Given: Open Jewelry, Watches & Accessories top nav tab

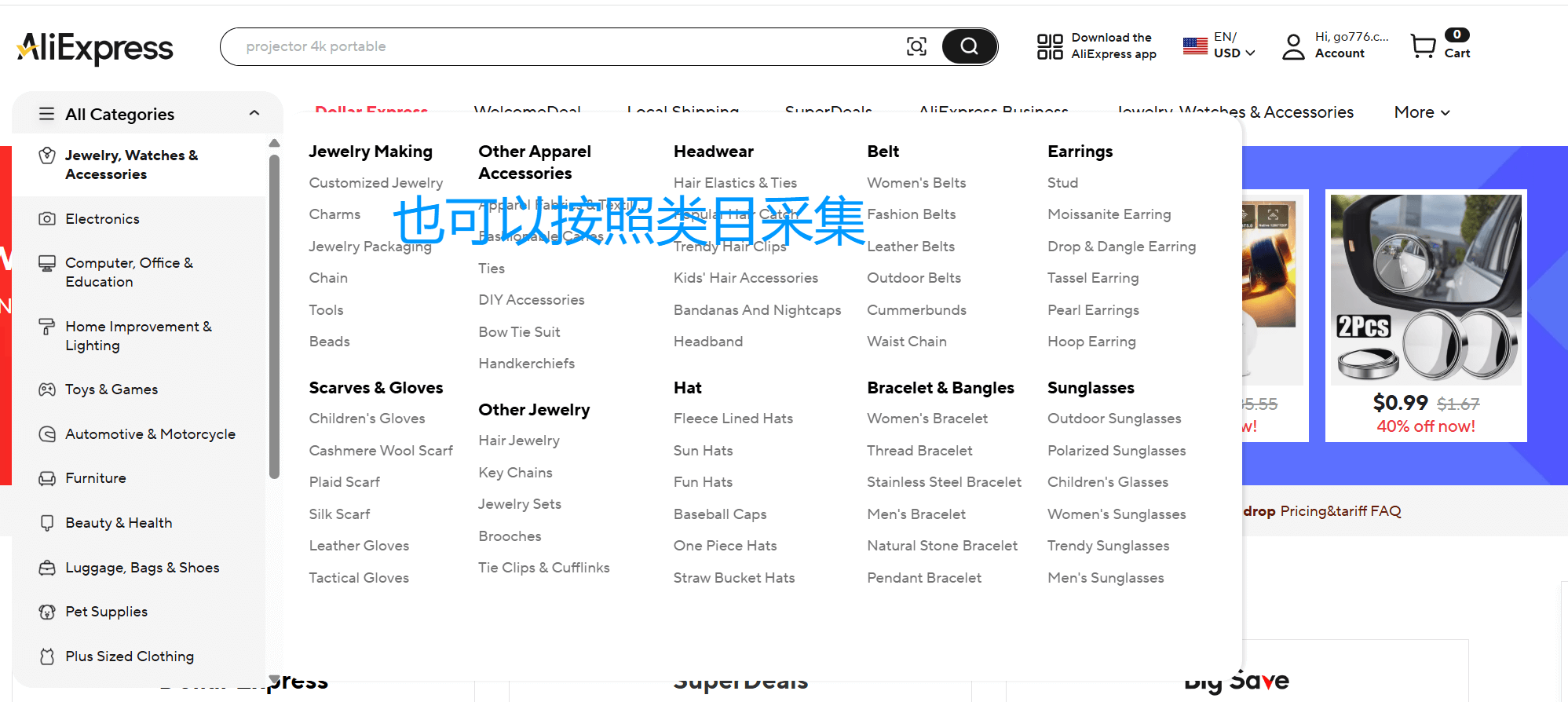Looking at the screenshot, I should click(1234, 112).
